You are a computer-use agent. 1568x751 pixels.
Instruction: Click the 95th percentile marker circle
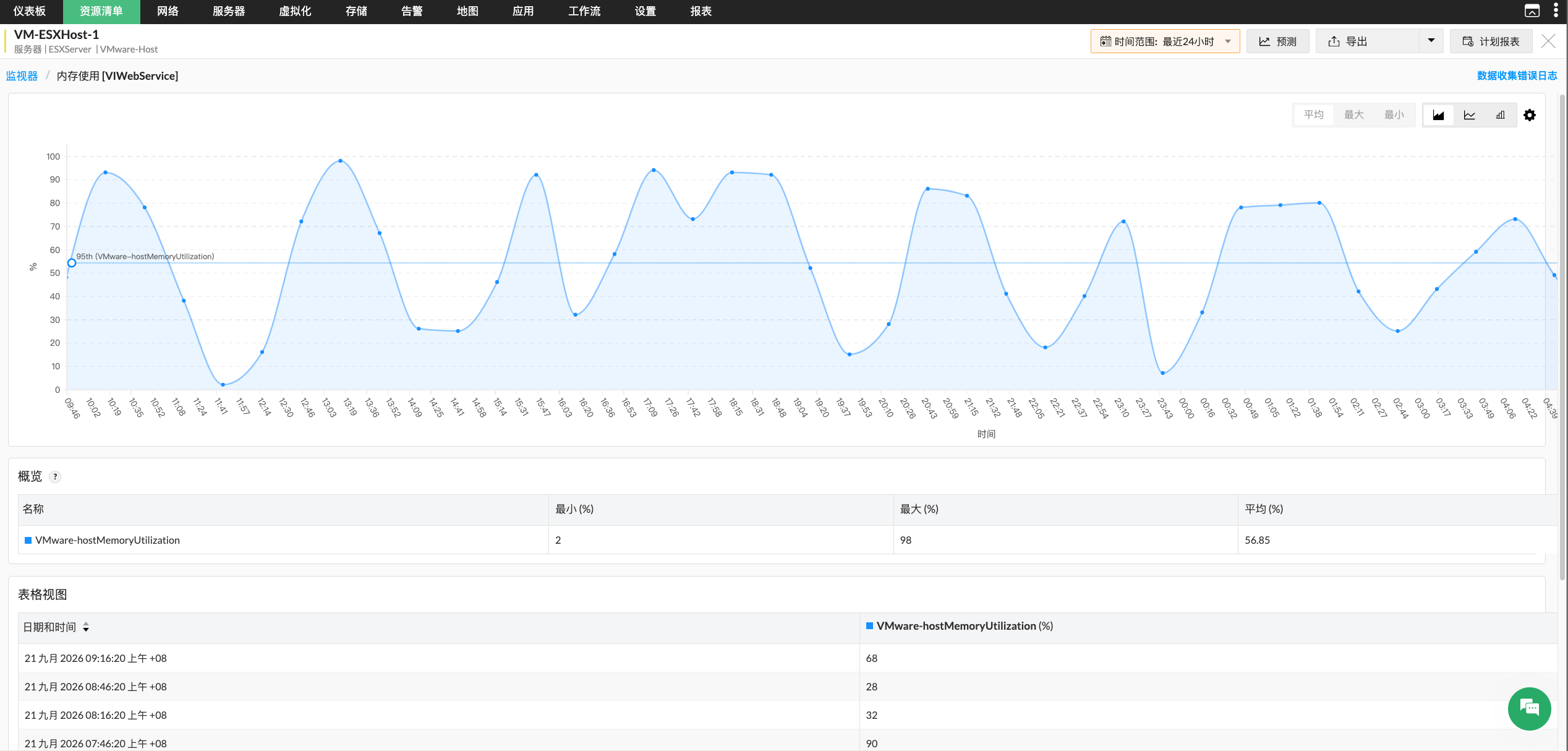72,263
